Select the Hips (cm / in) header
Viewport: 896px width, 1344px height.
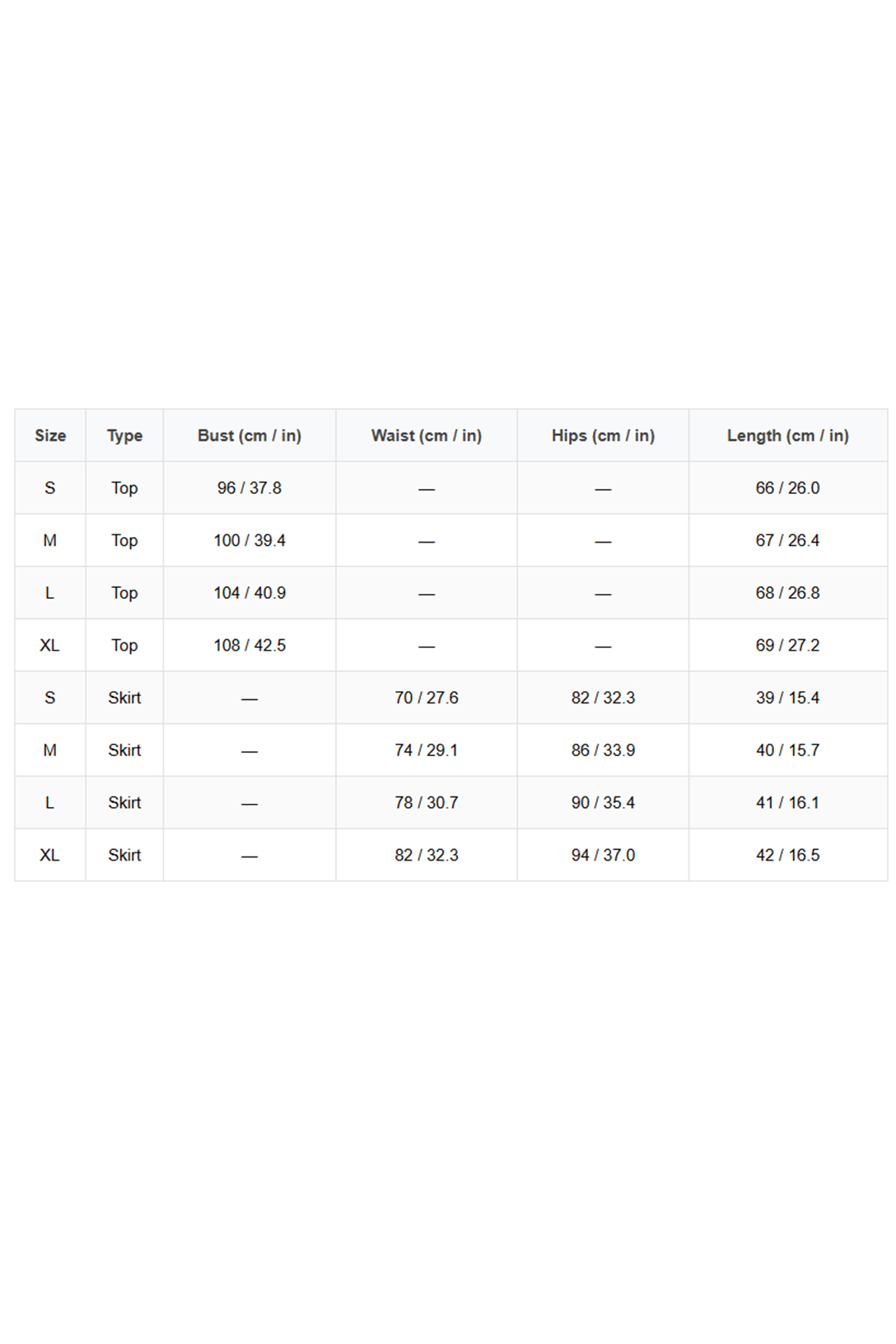tap(603, 436)
